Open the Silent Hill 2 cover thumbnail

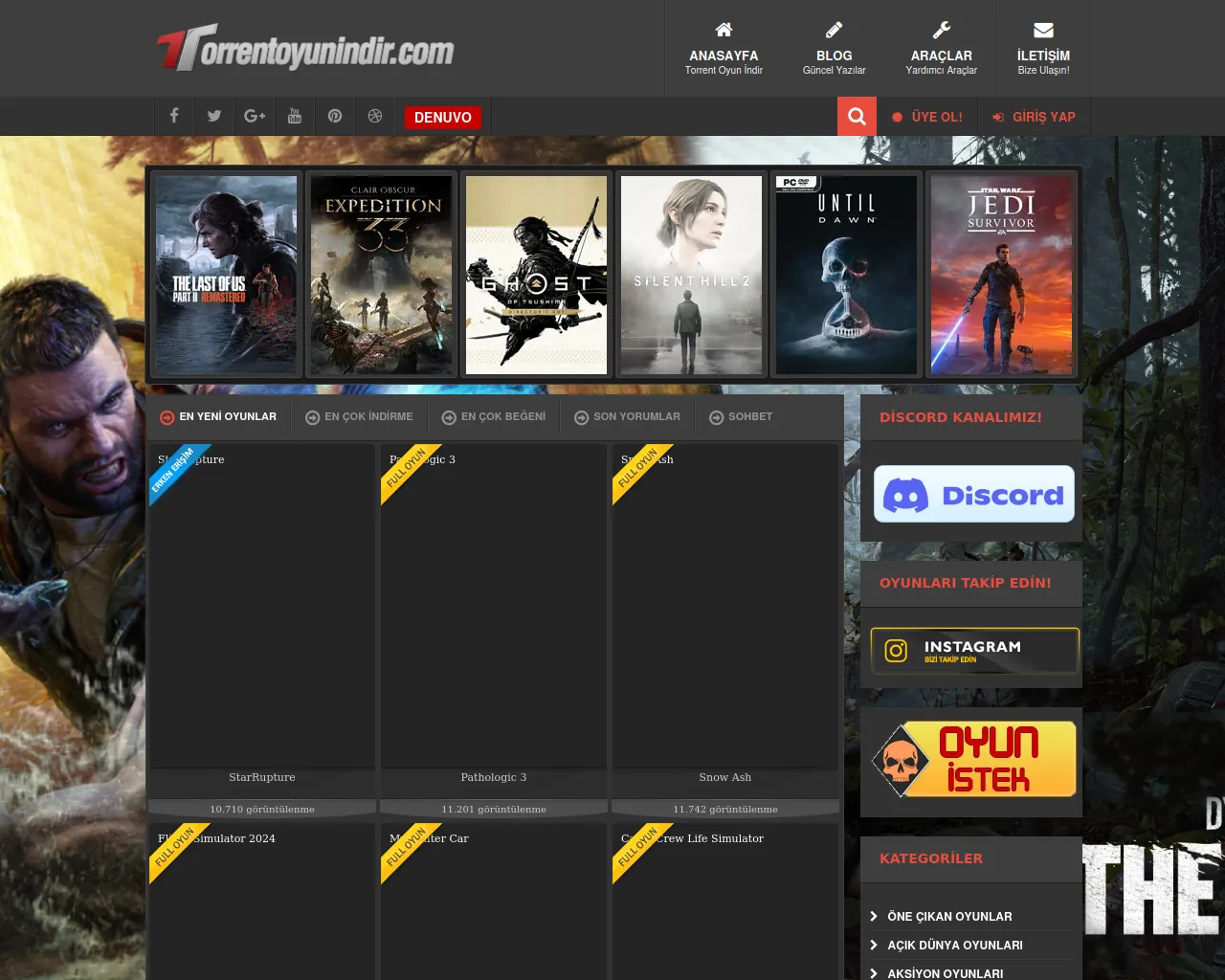(x=691, y=275)
